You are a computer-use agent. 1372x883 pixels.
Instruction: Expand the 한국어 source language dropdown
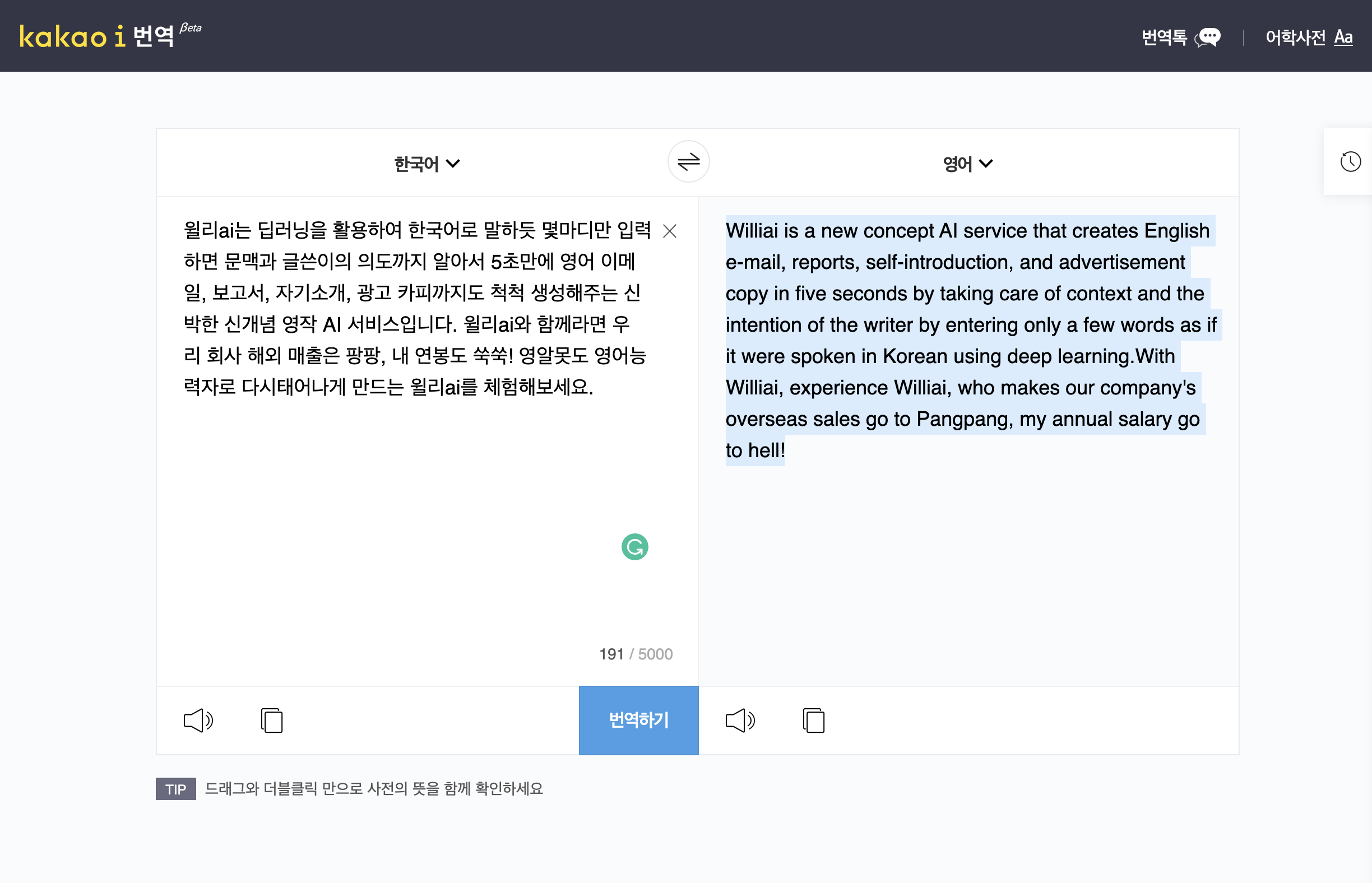[426, 164]
